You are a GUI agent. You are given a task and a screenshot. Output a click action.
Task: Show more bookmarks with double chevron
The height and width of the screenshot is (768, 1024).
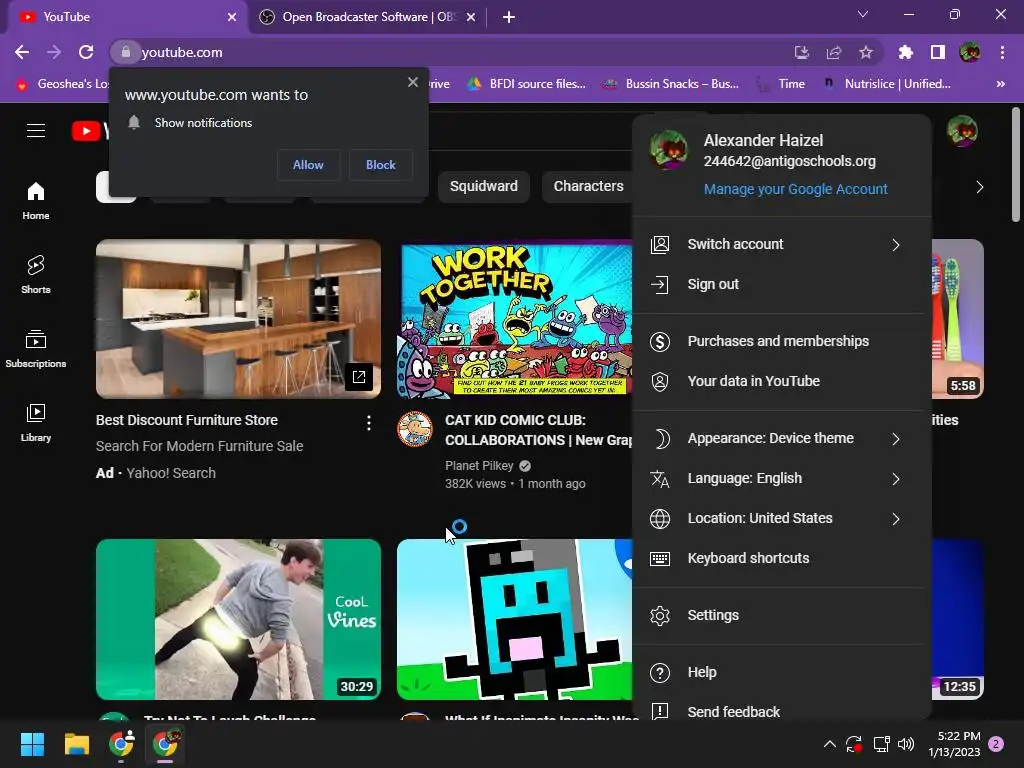[1000, 84]
